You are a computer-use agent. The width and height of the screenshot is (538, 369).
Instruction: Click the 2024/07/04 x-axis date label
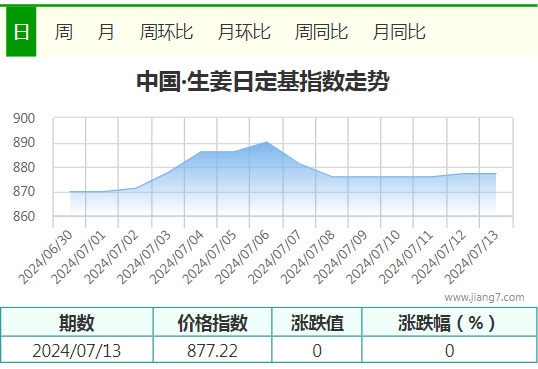tap(177, 257)
